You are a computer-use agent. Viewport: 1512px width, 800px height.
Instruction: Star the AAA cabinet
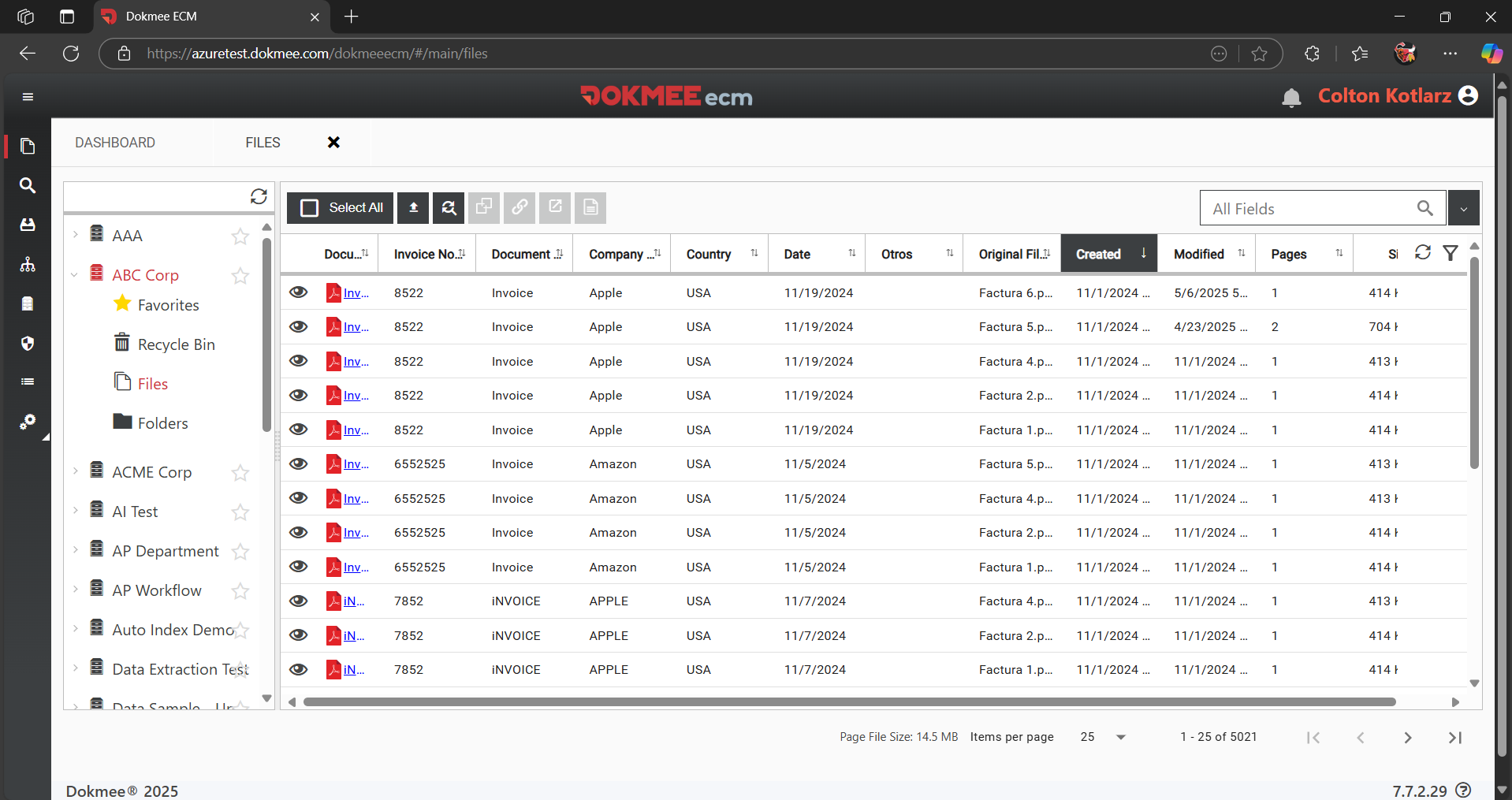click(x=240, y=236)
